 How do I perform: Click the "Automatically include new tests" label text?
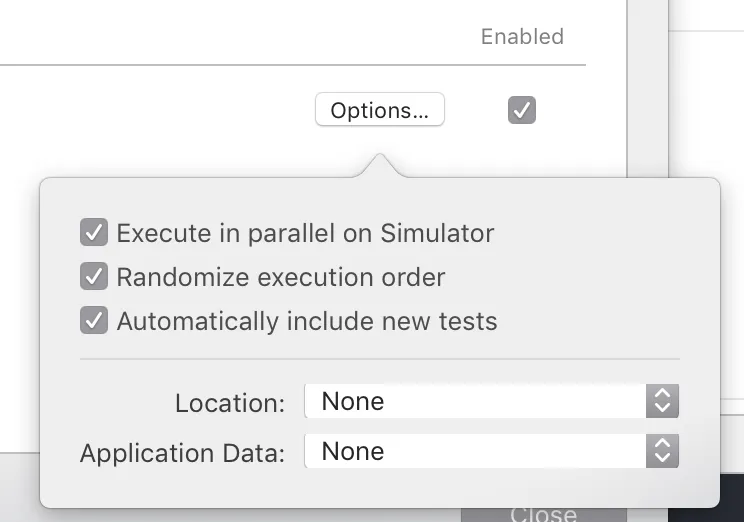(x=307, y=321)
